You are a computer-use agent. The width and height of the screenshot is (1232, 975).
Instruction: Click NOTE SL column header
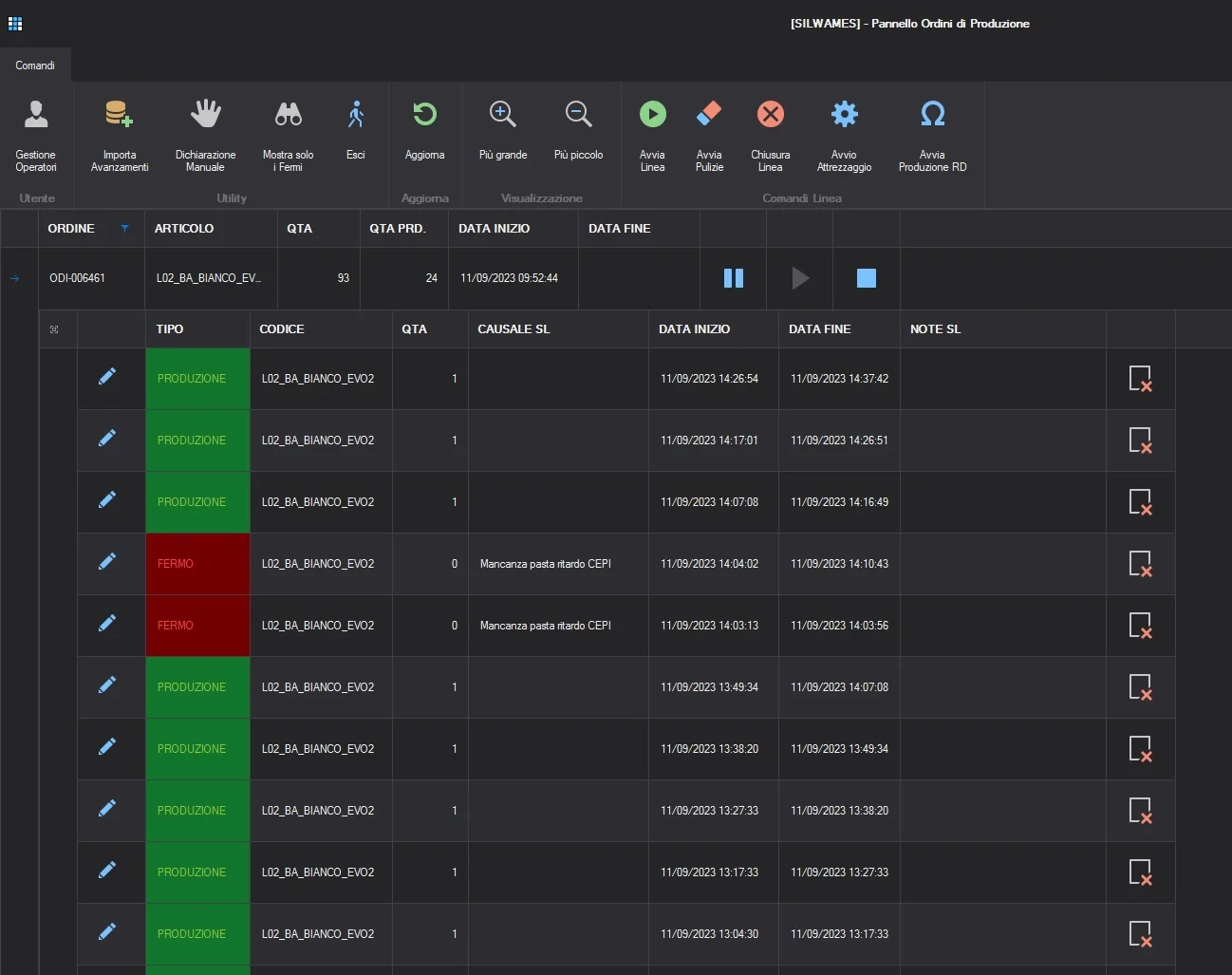click(x=1003, y=329)
